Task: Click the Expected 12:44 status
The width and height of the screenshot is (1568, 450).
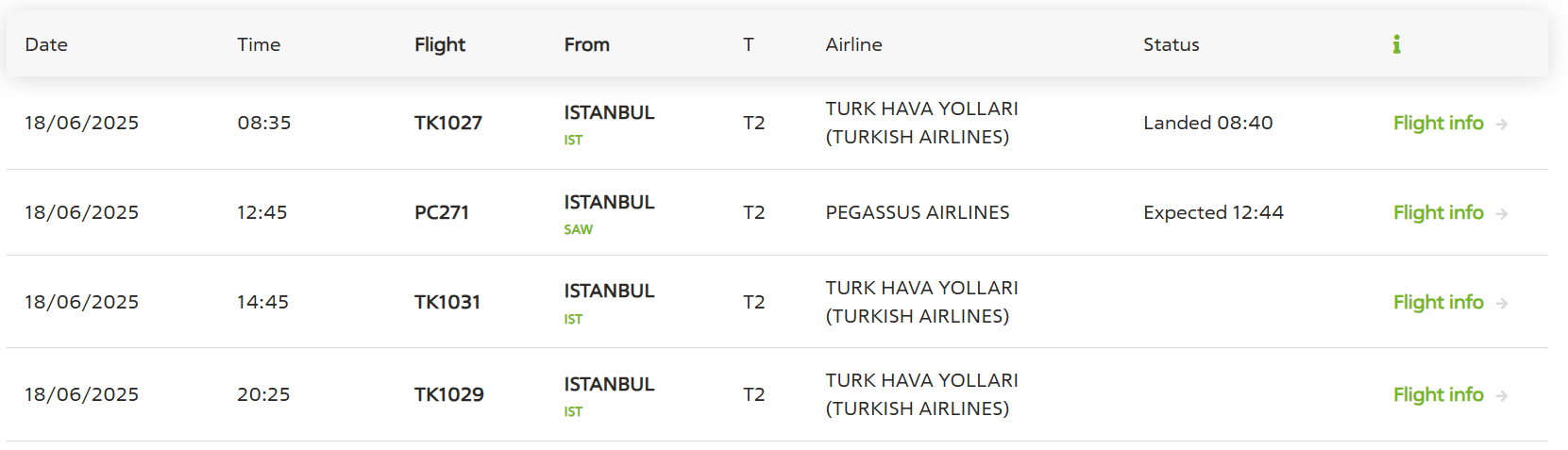Action: tap(1213, 212)
